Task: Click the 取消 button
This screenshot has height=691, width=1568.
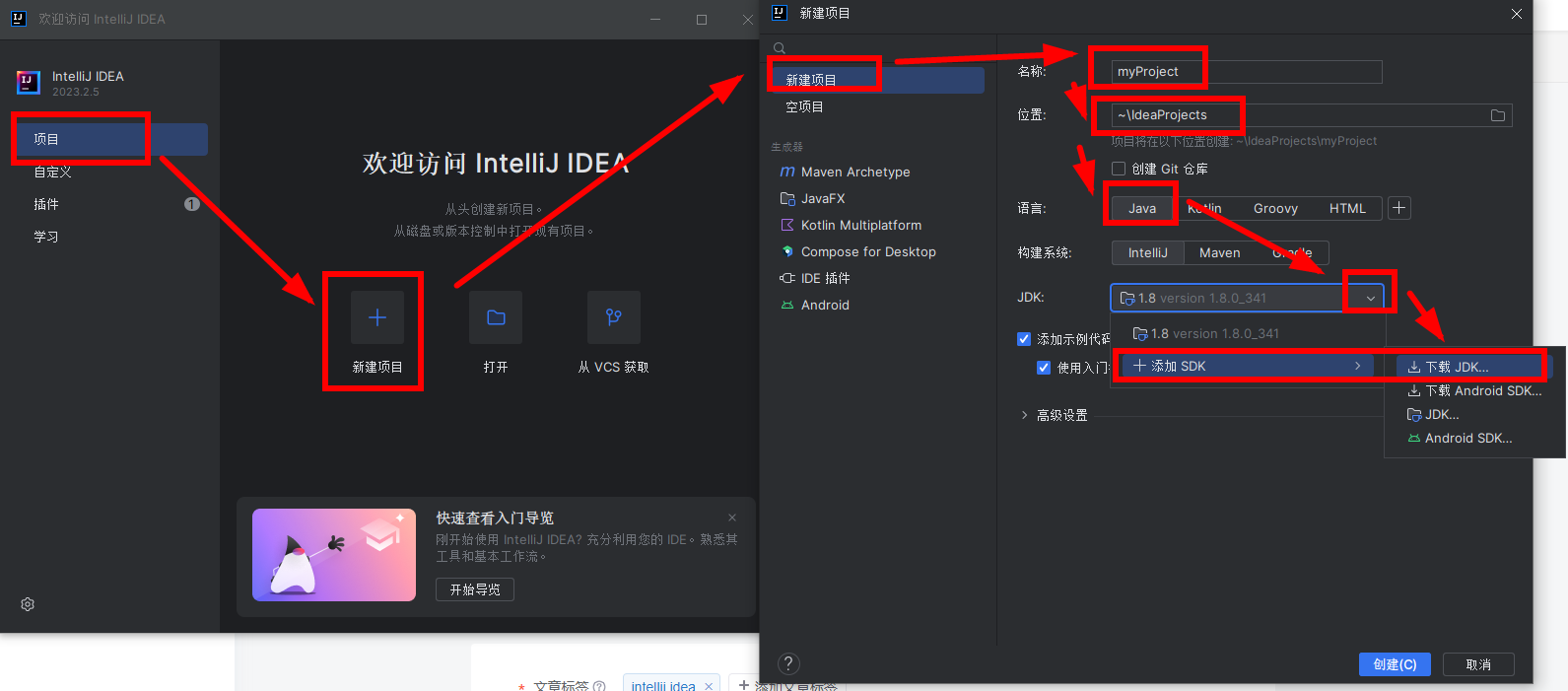Action: pyautogui.click(x=1478, y=664)
